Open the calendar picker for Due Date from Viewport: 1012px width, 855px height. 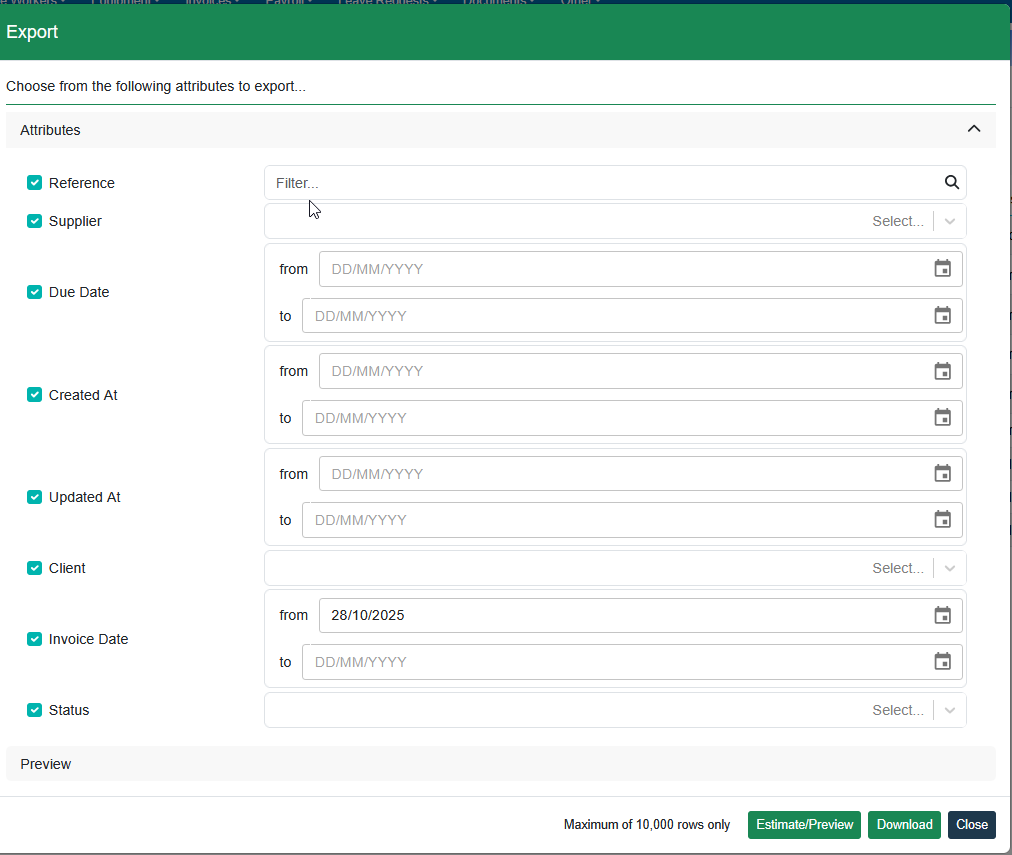click(942, 268)
